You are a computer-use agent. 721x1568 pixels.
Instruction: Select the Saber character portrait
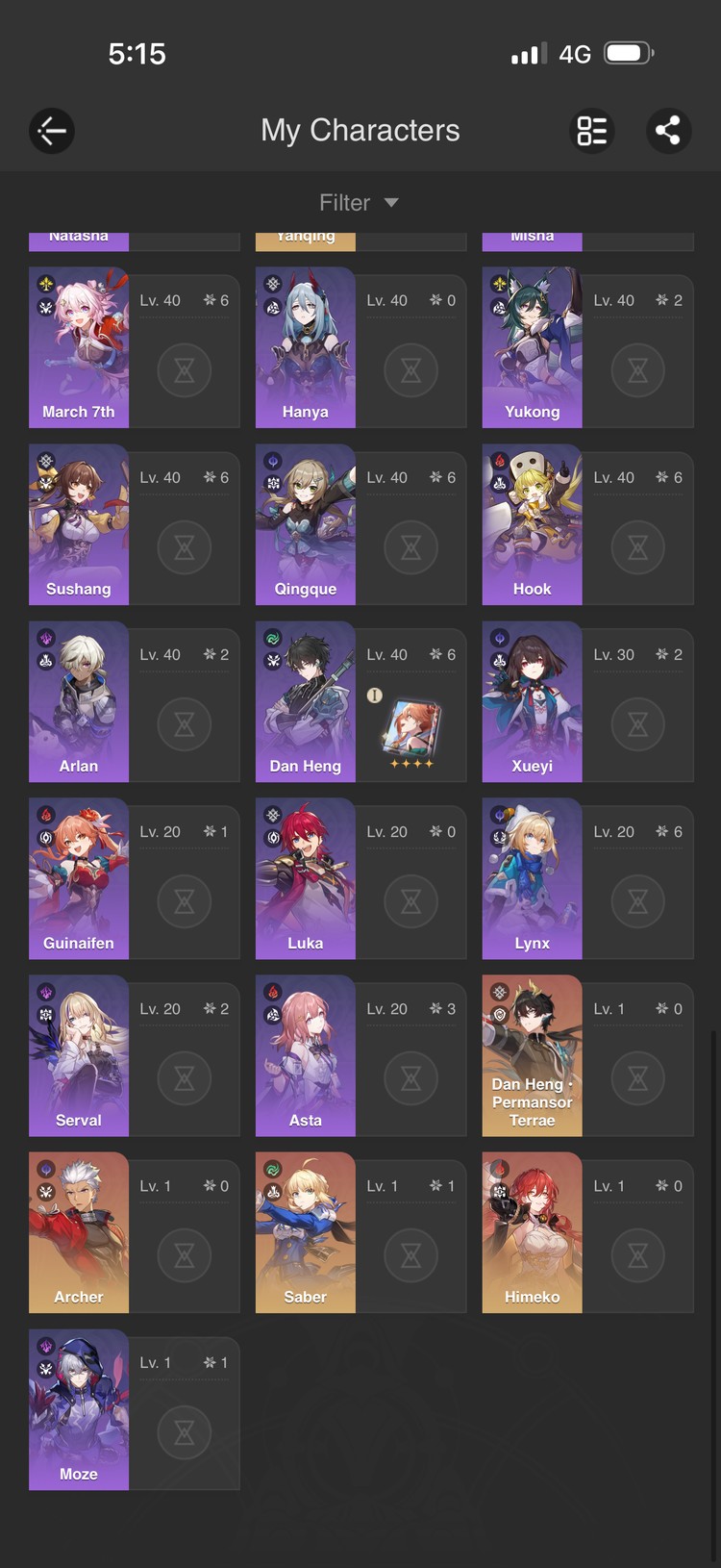pos(305,1232)
